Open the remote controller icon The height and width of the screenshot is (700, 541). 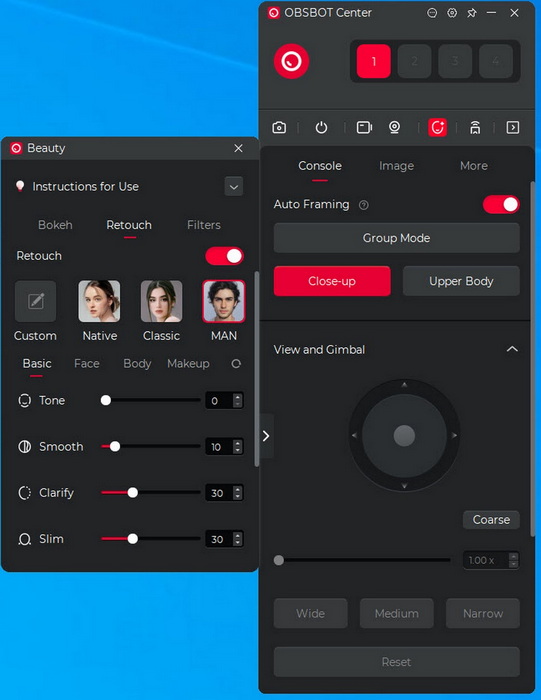[475, 128]
